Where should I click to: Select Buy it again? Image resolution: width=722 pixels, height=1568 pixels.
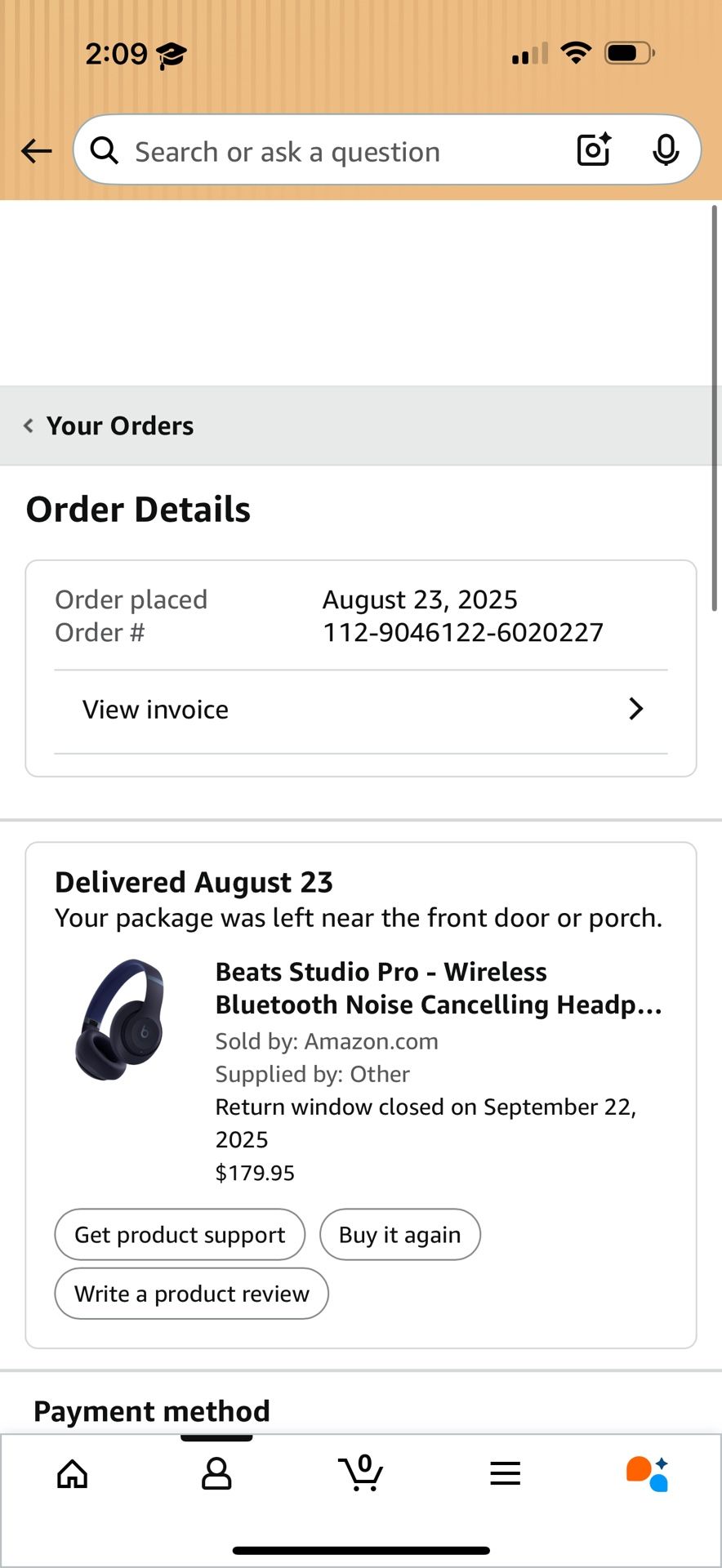(x=399, y=1235)
